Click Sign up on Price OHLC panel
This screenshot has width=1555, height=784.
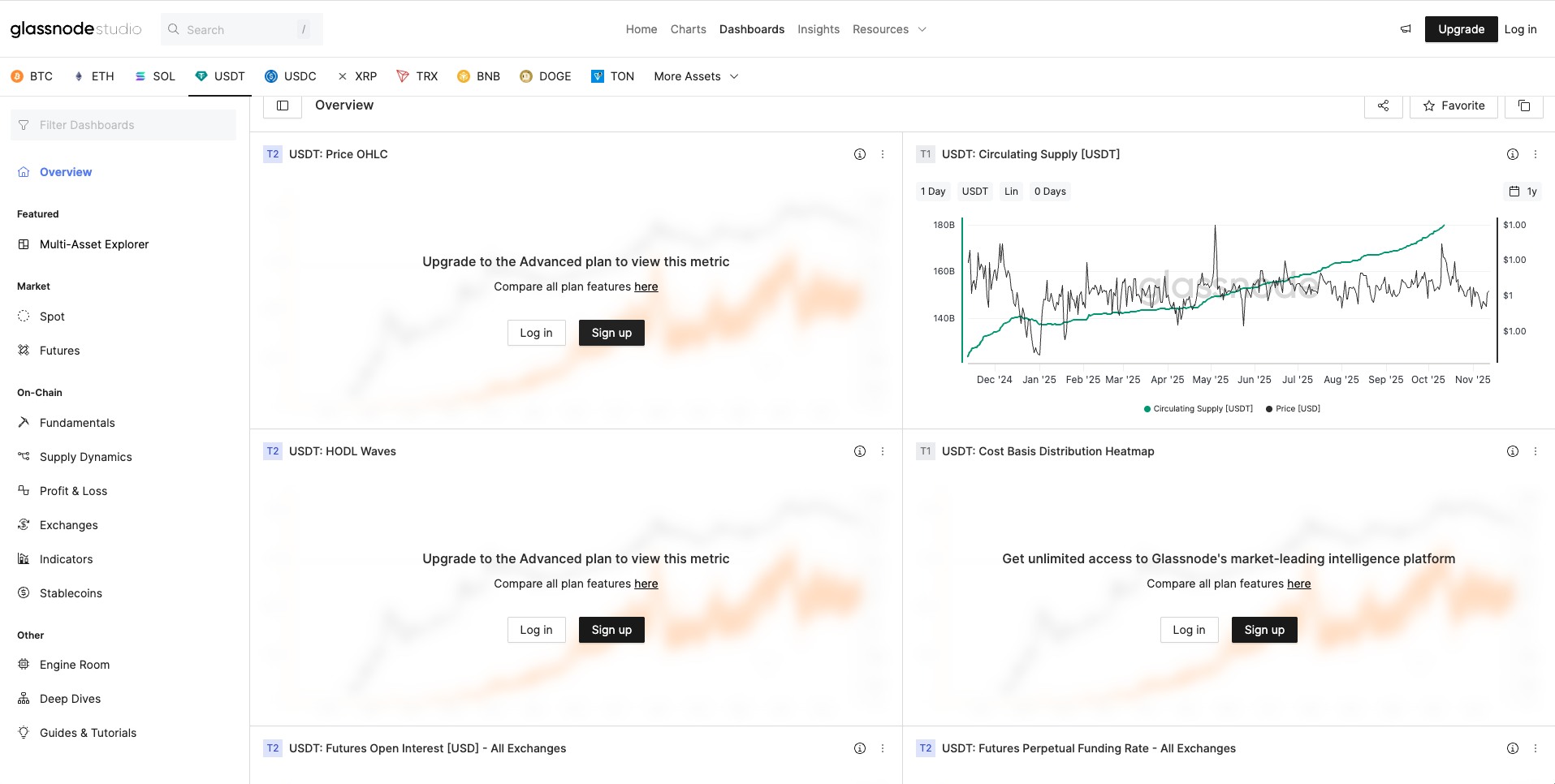611,333
